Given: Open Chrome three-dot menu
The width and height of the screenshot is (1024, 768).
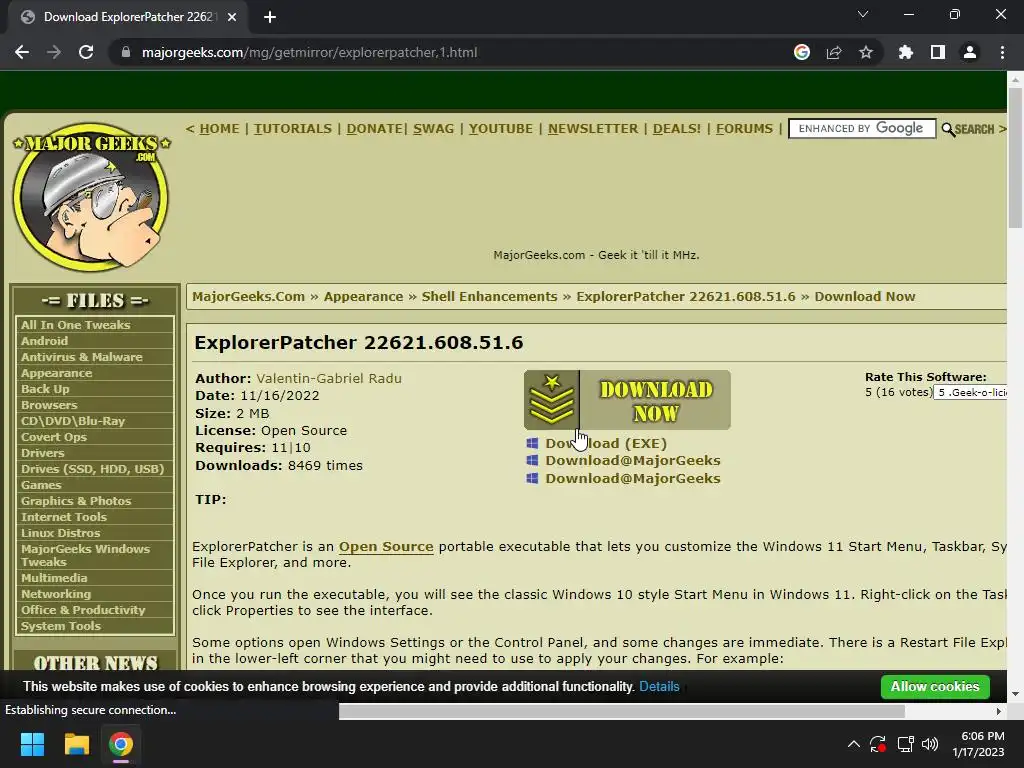Looking at the screenshot, I should point(1002,52).
